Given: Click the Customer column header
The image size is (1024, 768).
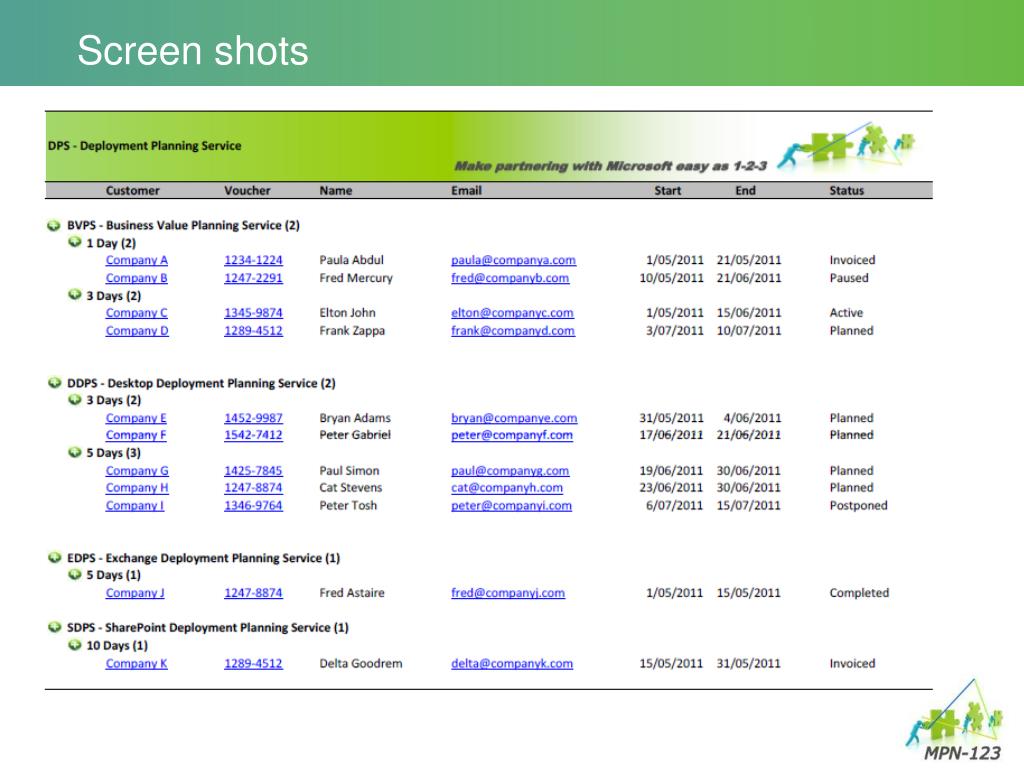Looking at the screenshot, I should click(133, 191).
